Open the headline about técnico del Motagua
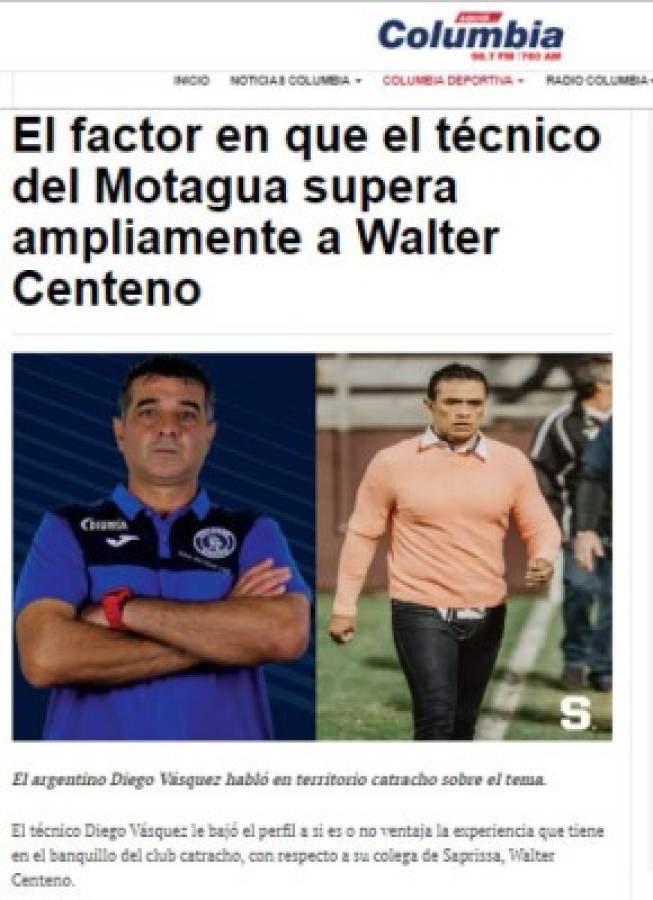 (307, 211)
